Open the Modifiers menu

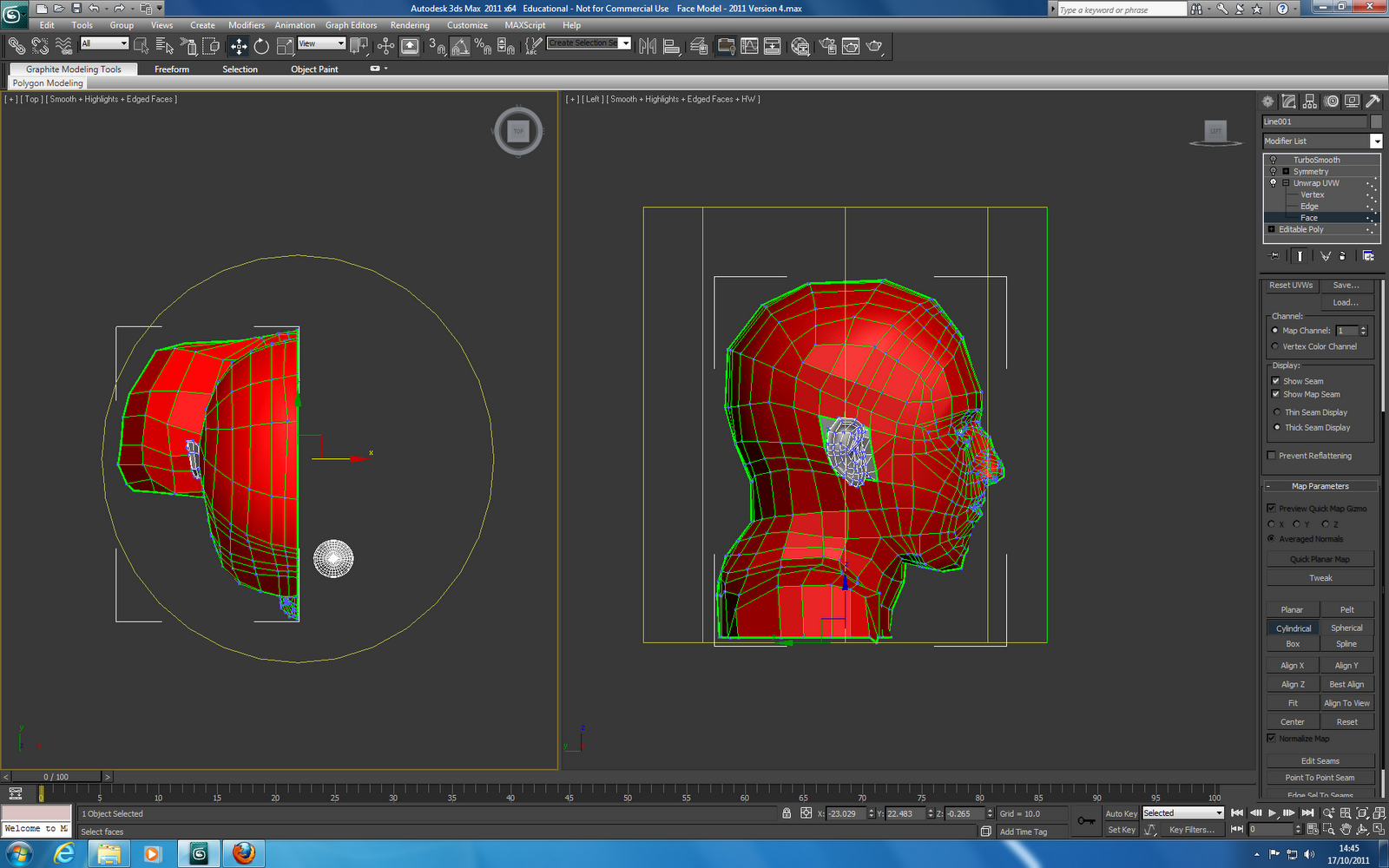tap(246, 25)
